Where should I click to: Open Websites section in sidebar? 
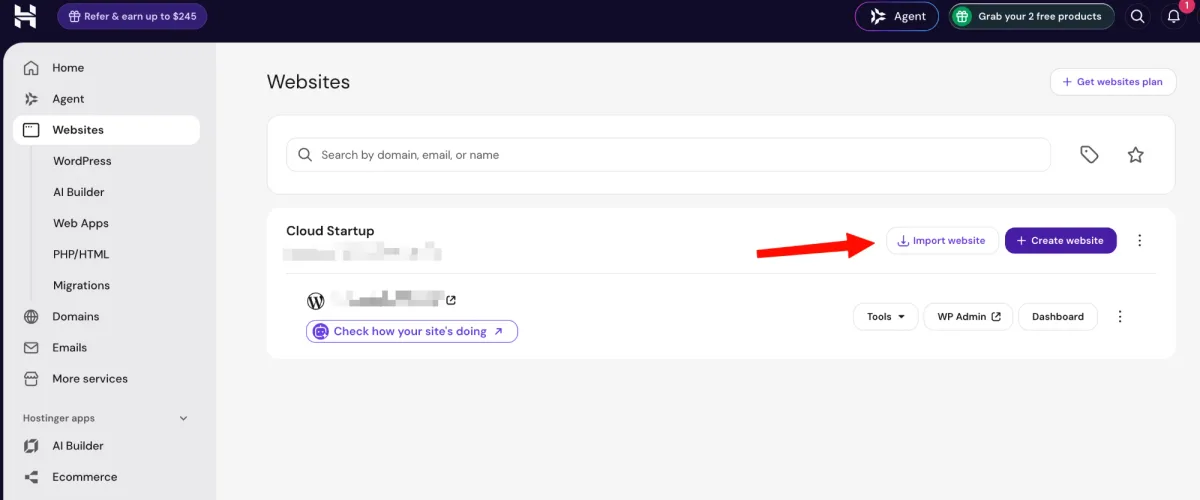(106, 130)
